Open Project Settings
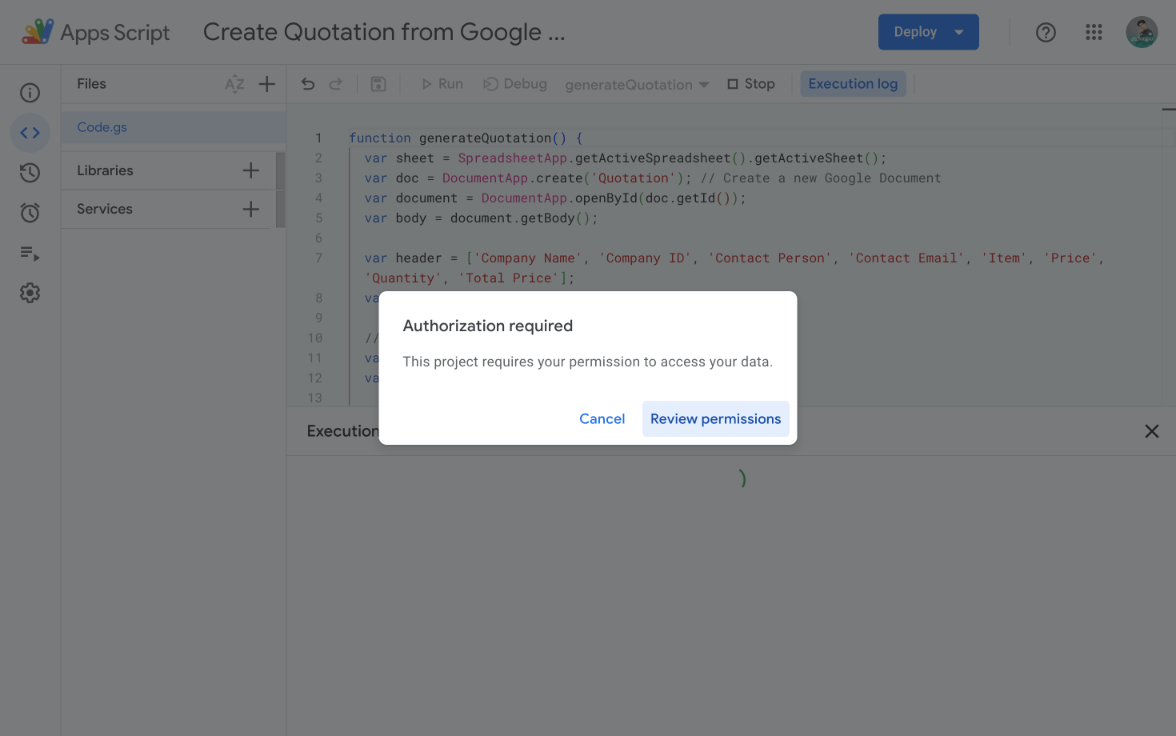Viewport: 1176px width, 736px height. 29,292
